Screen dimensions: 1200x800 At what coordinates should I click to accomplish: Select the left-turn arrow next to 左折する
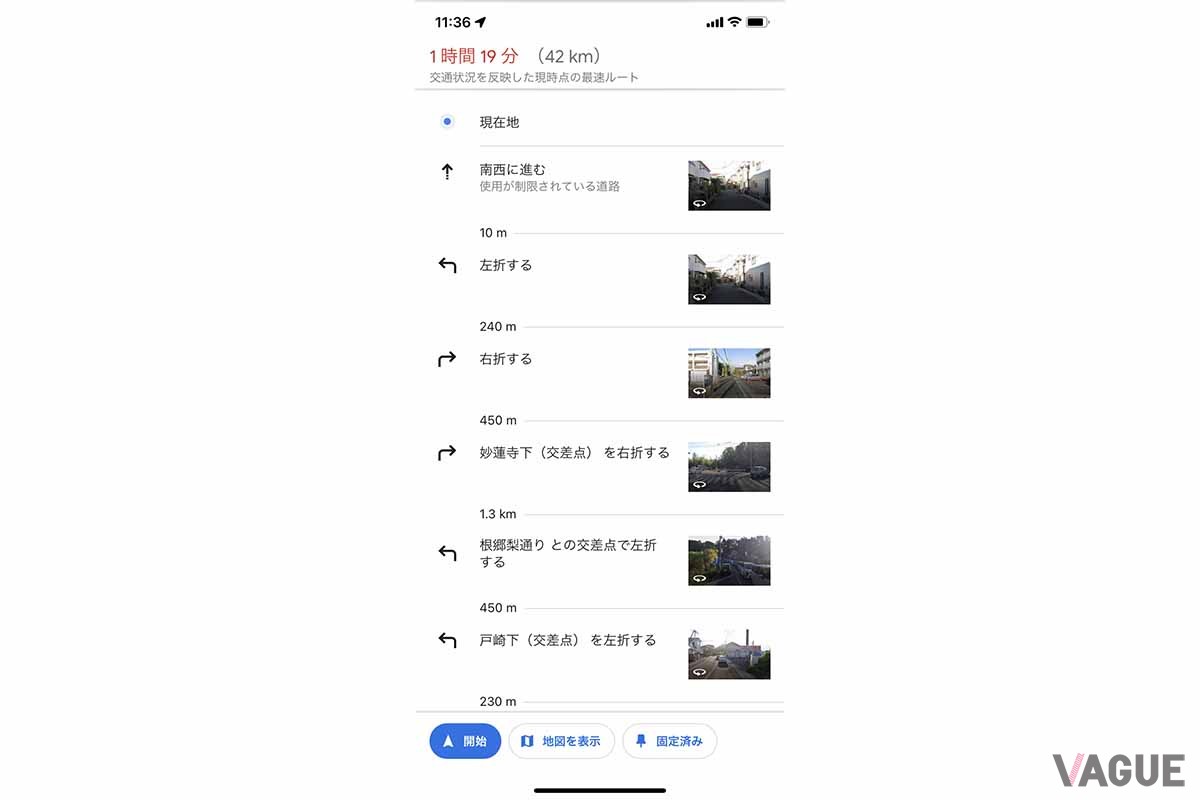pos(447,265)
